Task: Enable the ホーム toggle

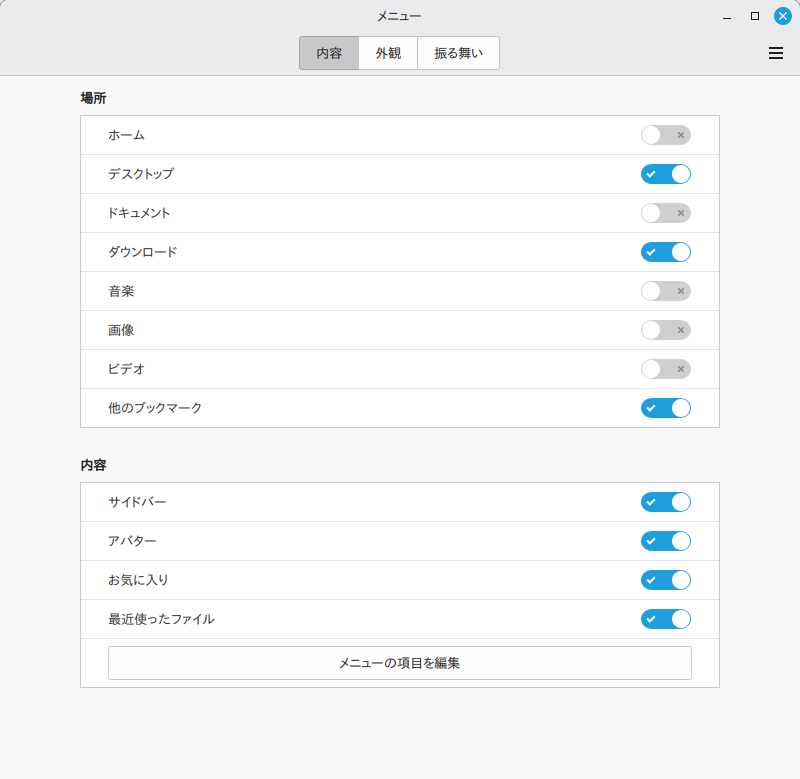Action: tap(665, 135)
